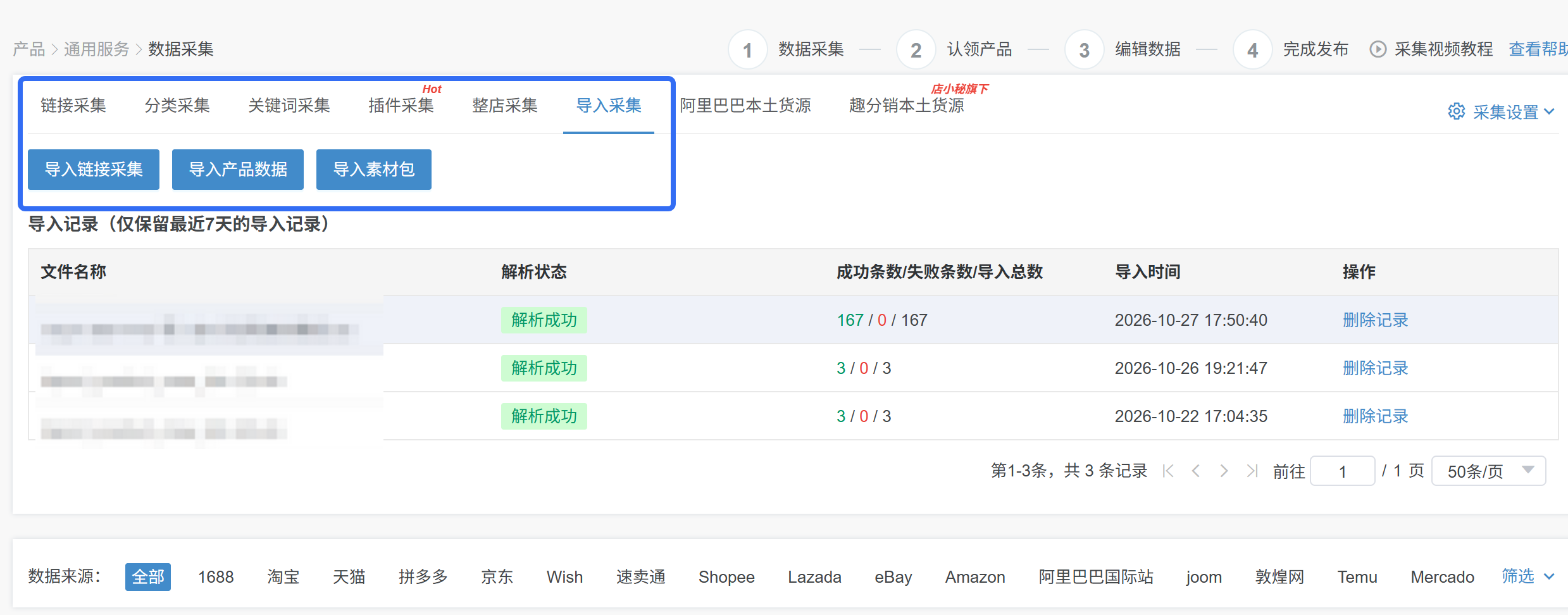Click the 167 / 0 / 167 count cell

pos(882,320)
